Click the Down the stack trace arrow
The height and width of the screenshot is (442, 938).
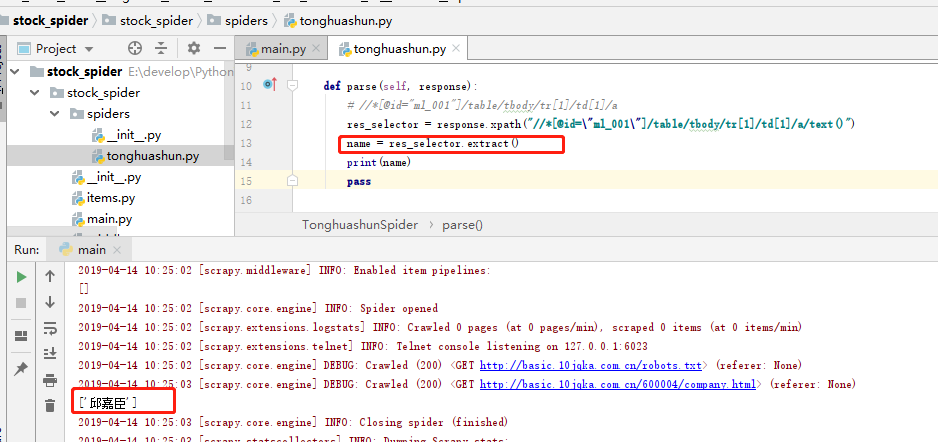click(x=50, y=302)
